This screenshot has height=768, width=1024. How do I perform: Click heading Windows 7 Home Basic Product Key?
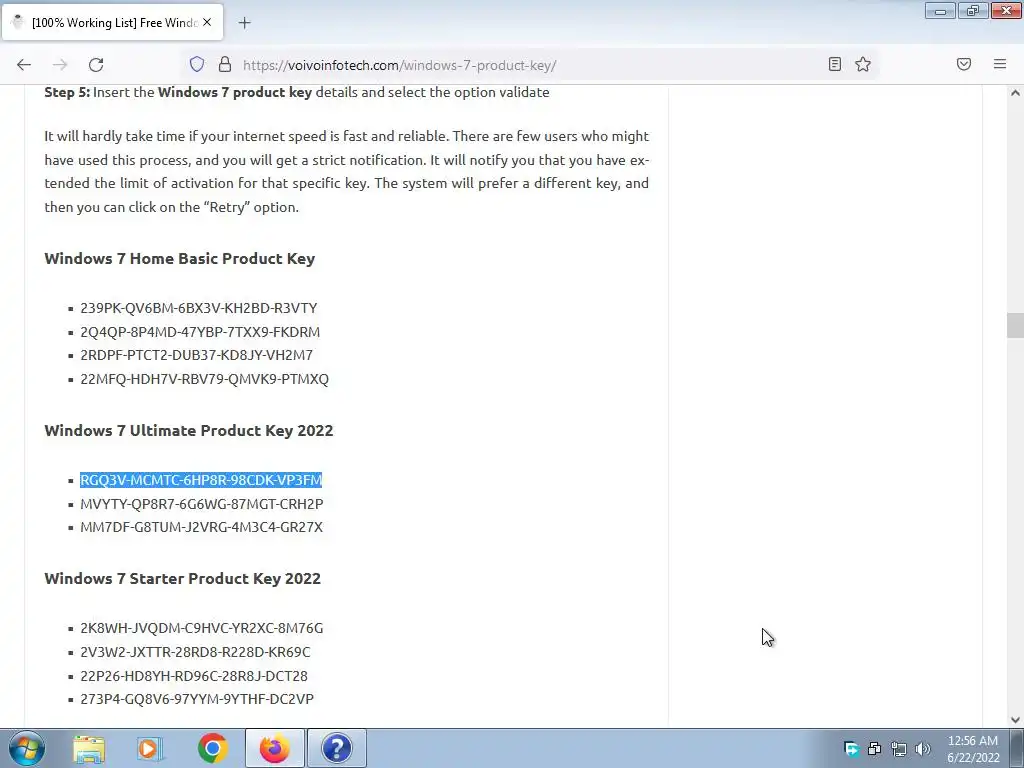180,259
